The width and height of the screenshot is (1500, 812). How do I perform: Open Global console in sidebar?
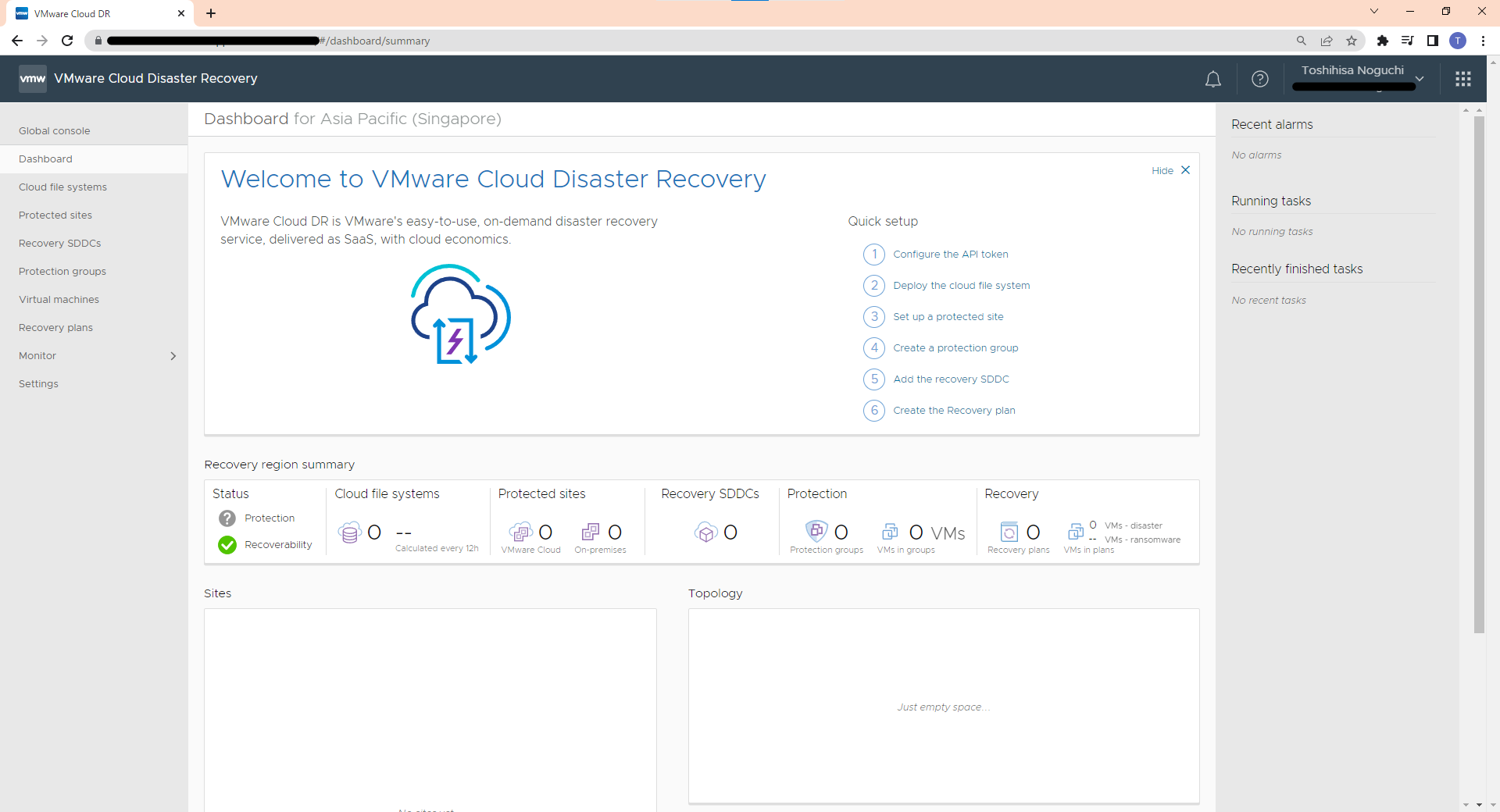(55, 131)
